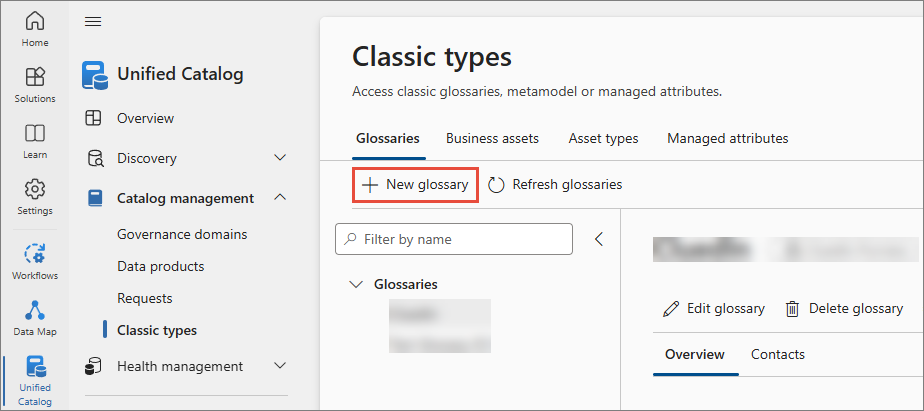The image size is (924, 411).
Task: Collapse the glossary list pane arrow
Action: coord(599,239)
